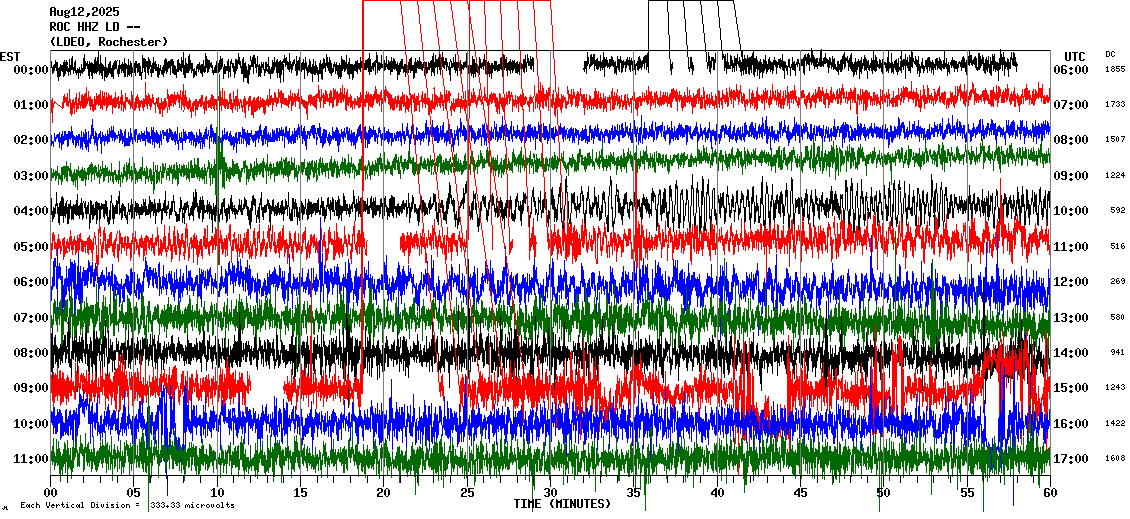
Task: Click the 30 minute tick label
Action: coord(550,493)
